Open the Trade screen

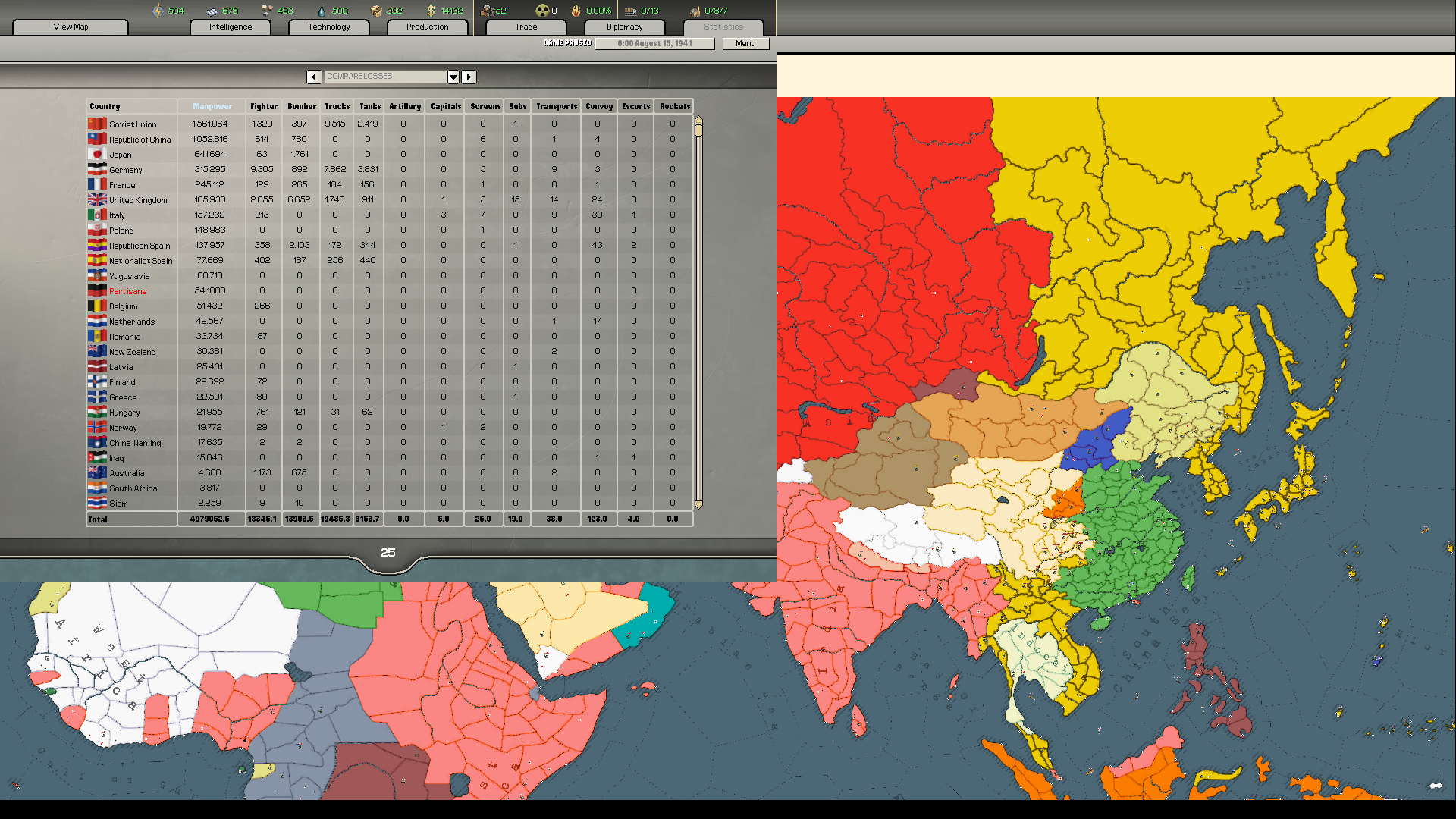click(x=525, y=27)
